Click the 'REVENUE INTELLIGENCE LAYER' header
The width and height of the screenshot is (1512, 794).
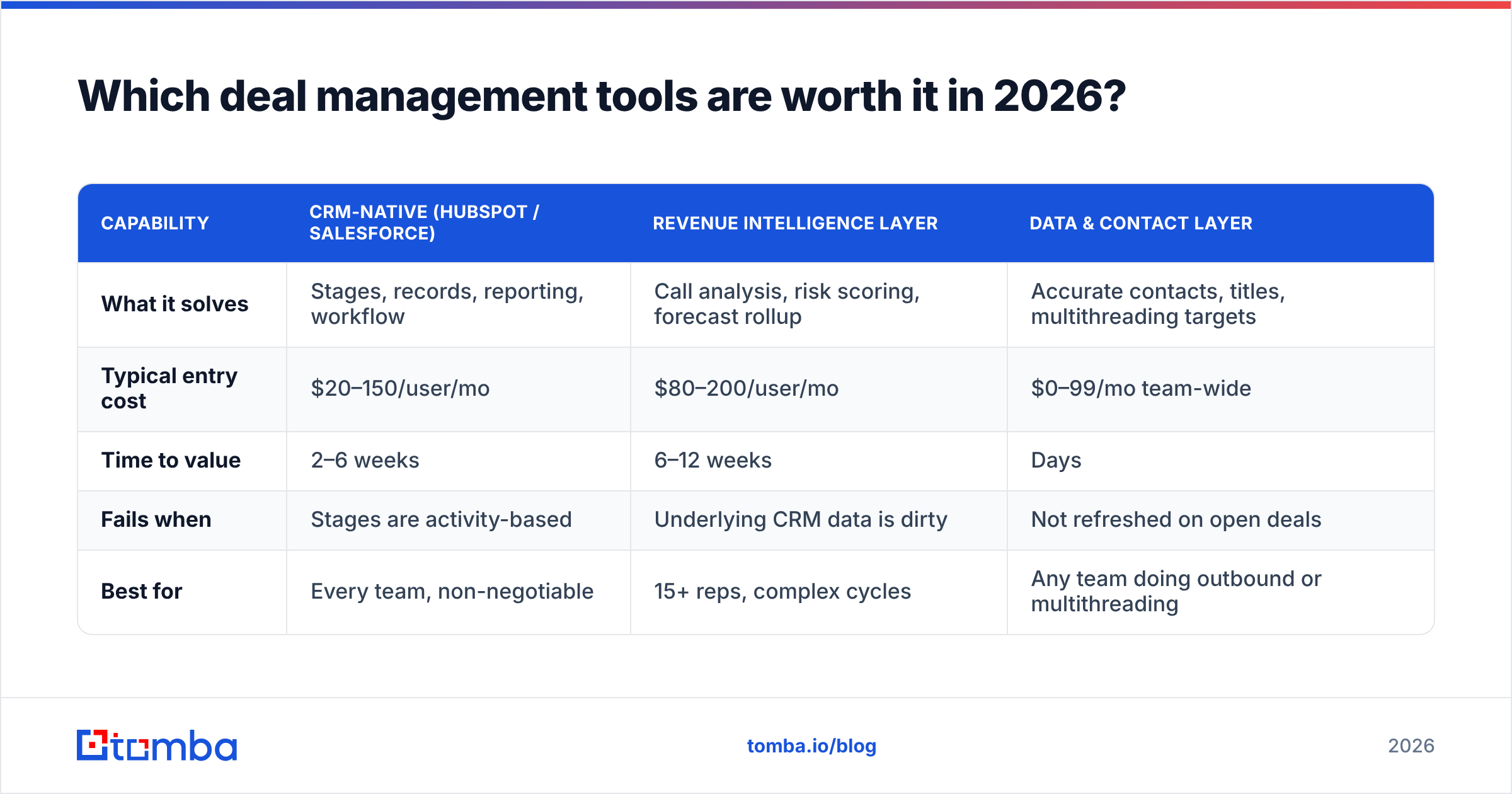pyautogui.click(x=795, y=223)
